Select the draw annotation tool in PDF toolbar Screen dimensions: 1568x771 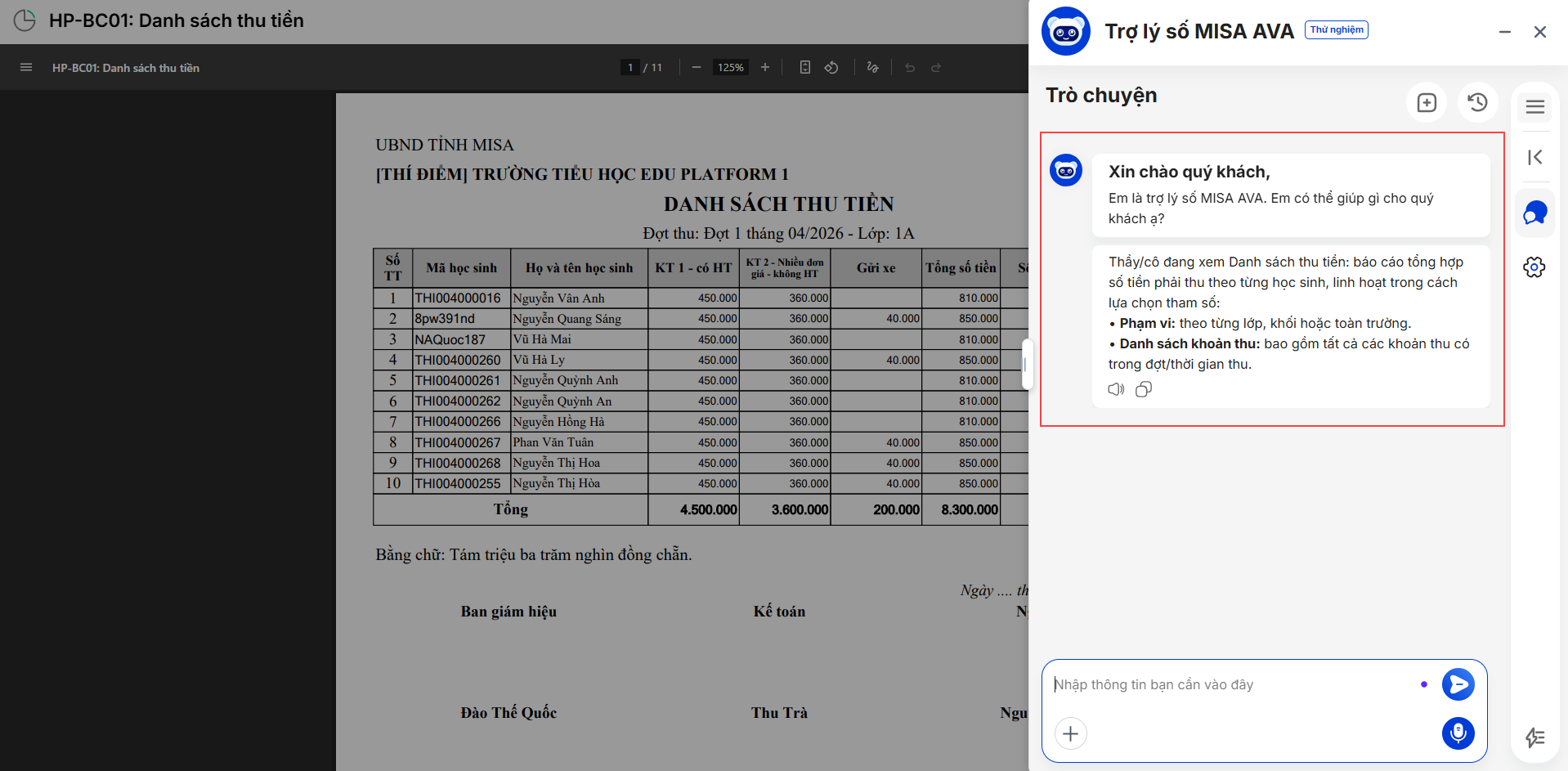(x=872, y=68)
